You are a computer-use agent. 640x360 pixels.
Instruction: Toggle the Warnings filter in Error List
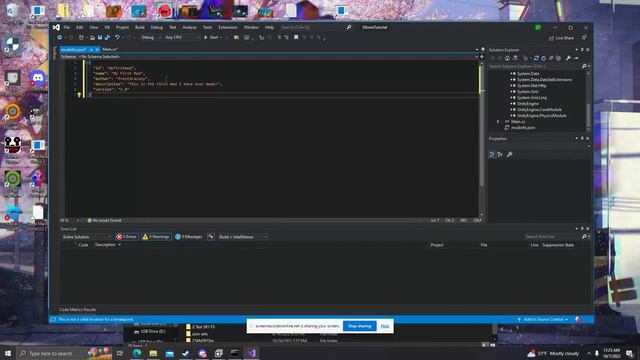pyautogui.click(x=156, y=237)
